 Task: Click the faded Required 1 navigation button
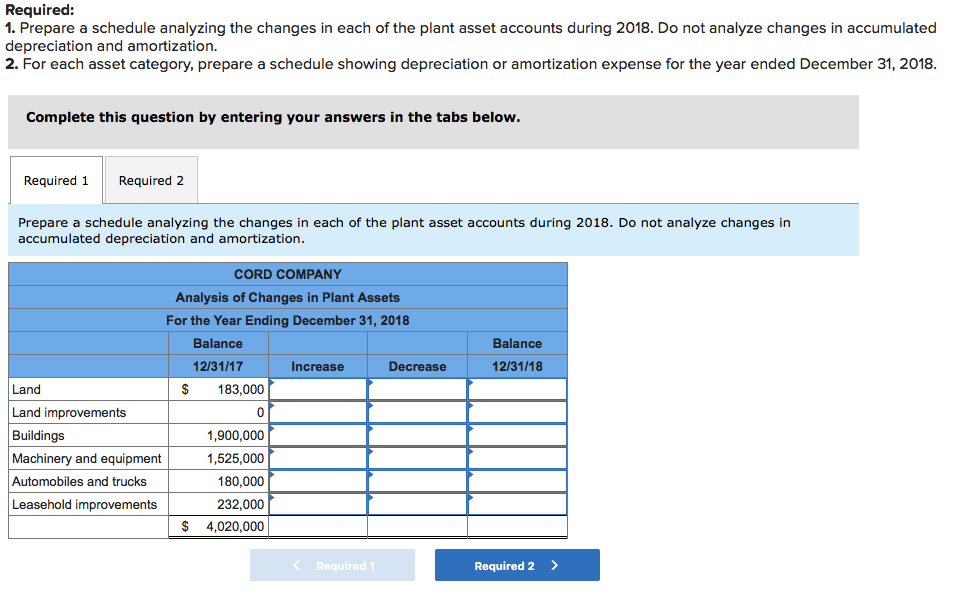(332, 565)
